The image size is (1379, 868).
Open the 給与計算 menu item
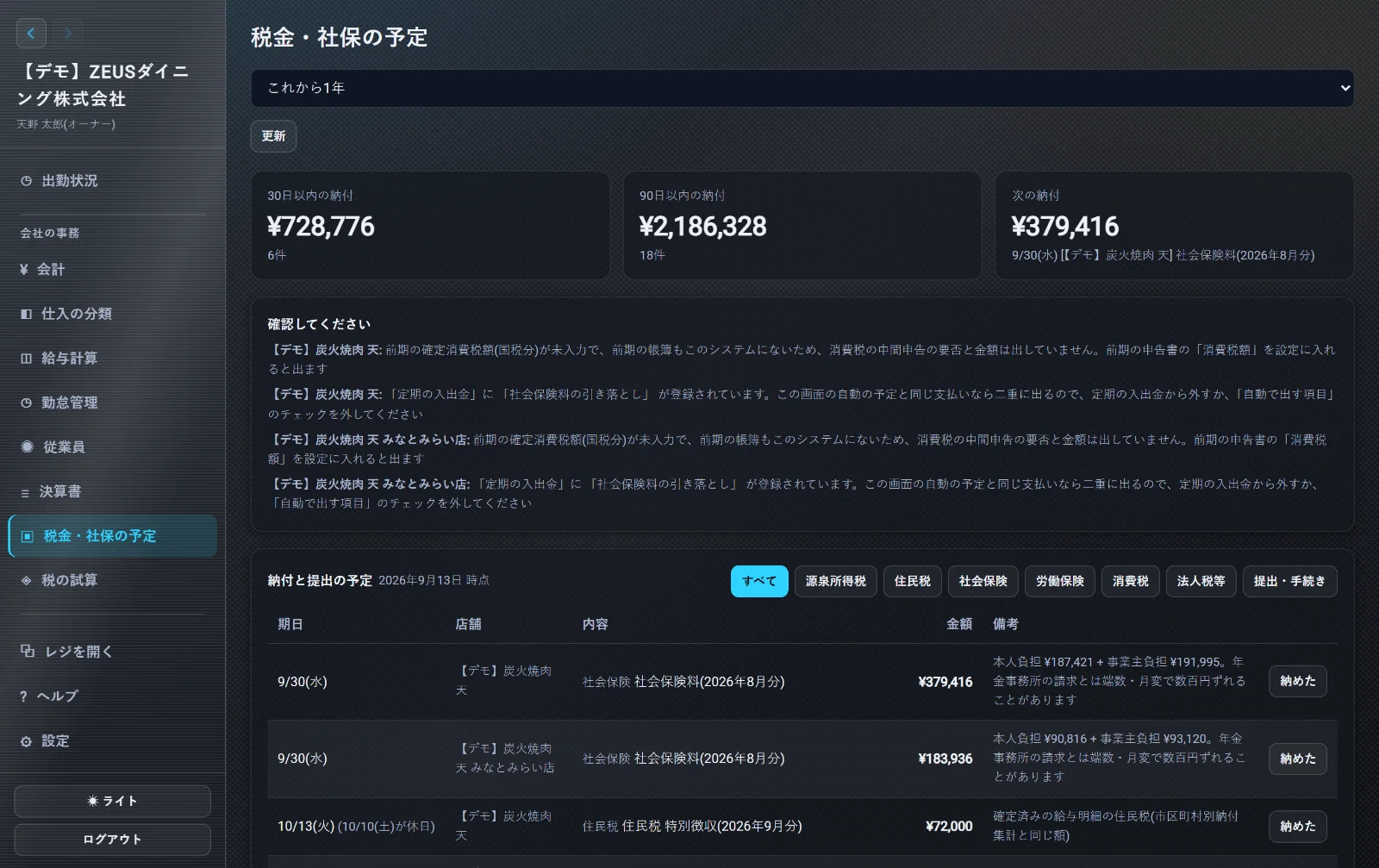tap(112, 359)
